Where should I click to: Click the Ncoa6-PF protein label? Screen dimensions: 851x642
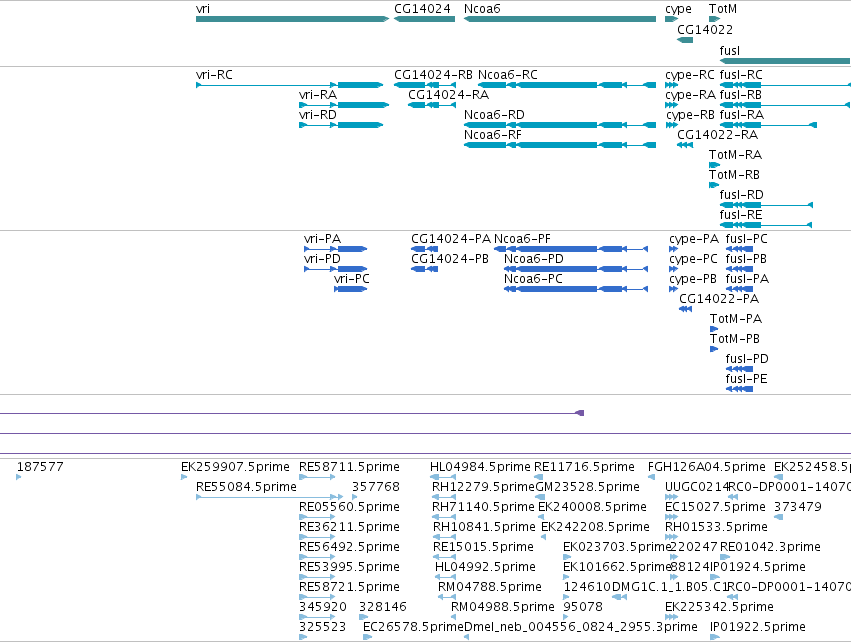(x=522, y=239)
